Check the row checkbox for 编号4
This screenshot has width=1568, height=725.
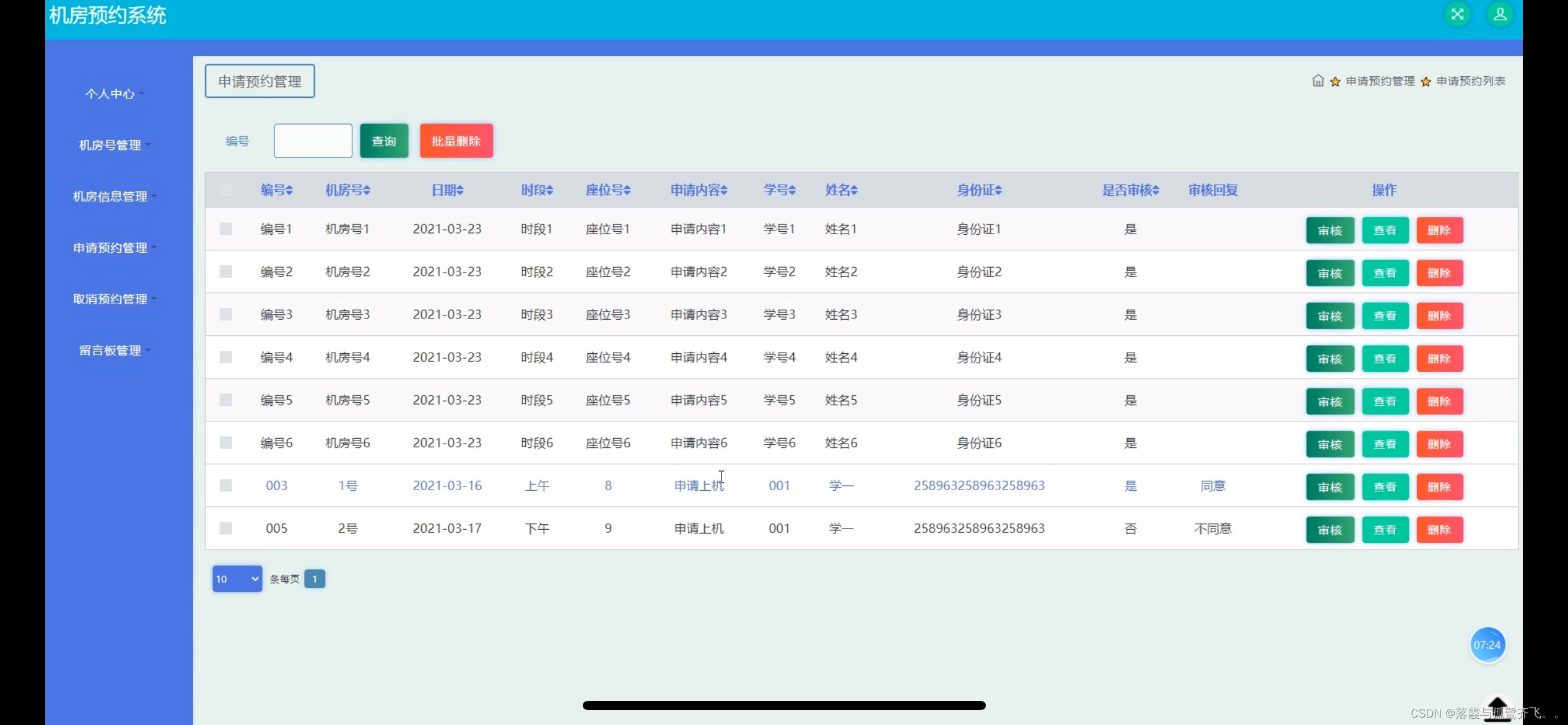226,358
